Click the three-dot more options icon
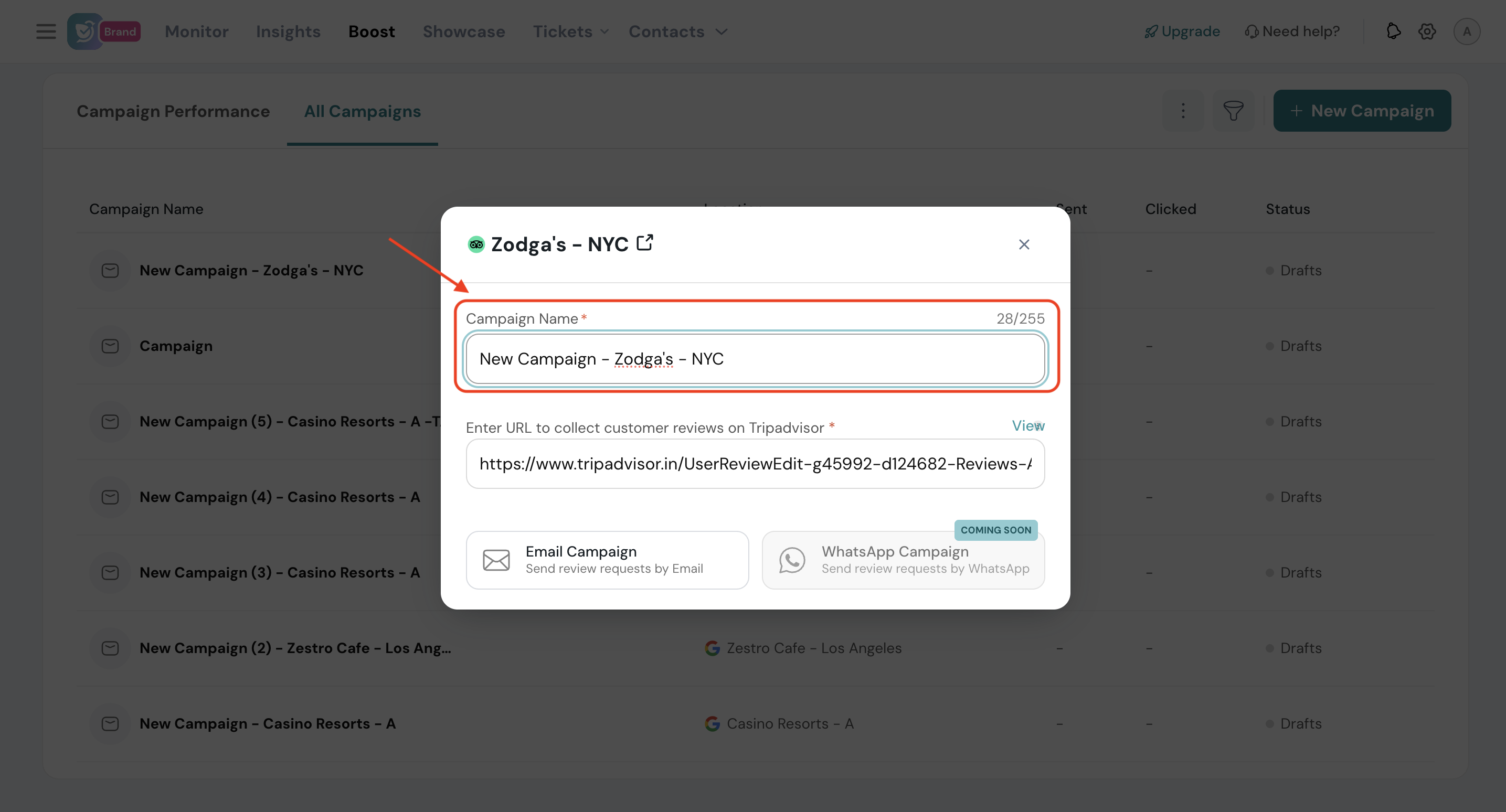 click(x=1183, y=111)
